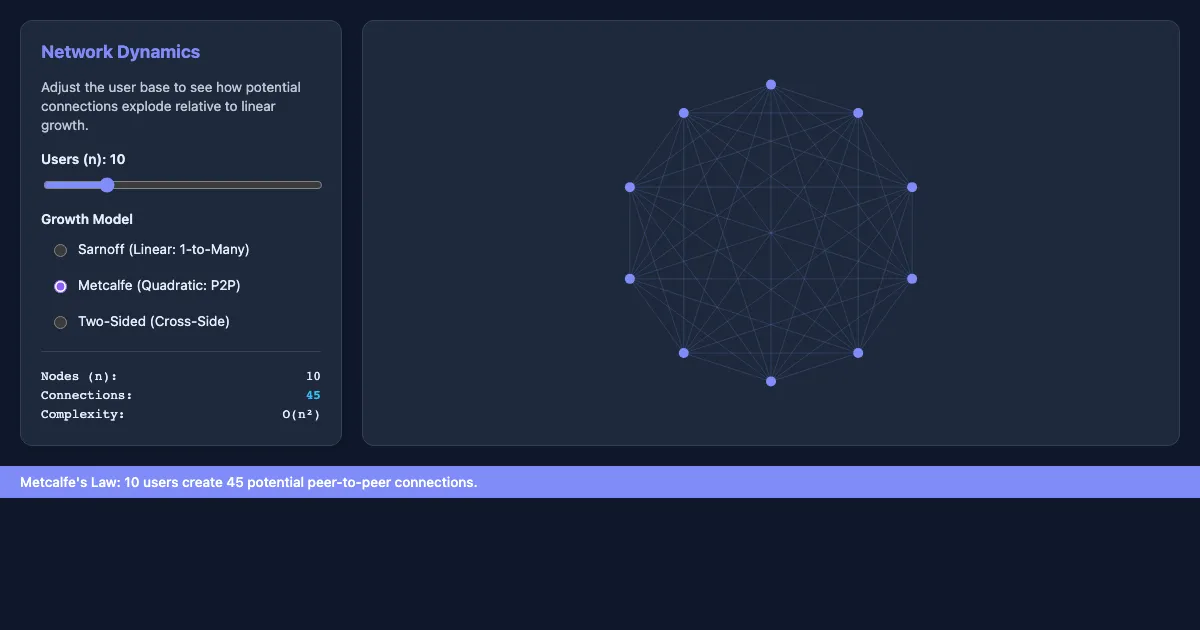Choose the Two-Sided cross-side model
Image resolution: width=1200 pixels, height=630 pixels.
pos(60,322)
